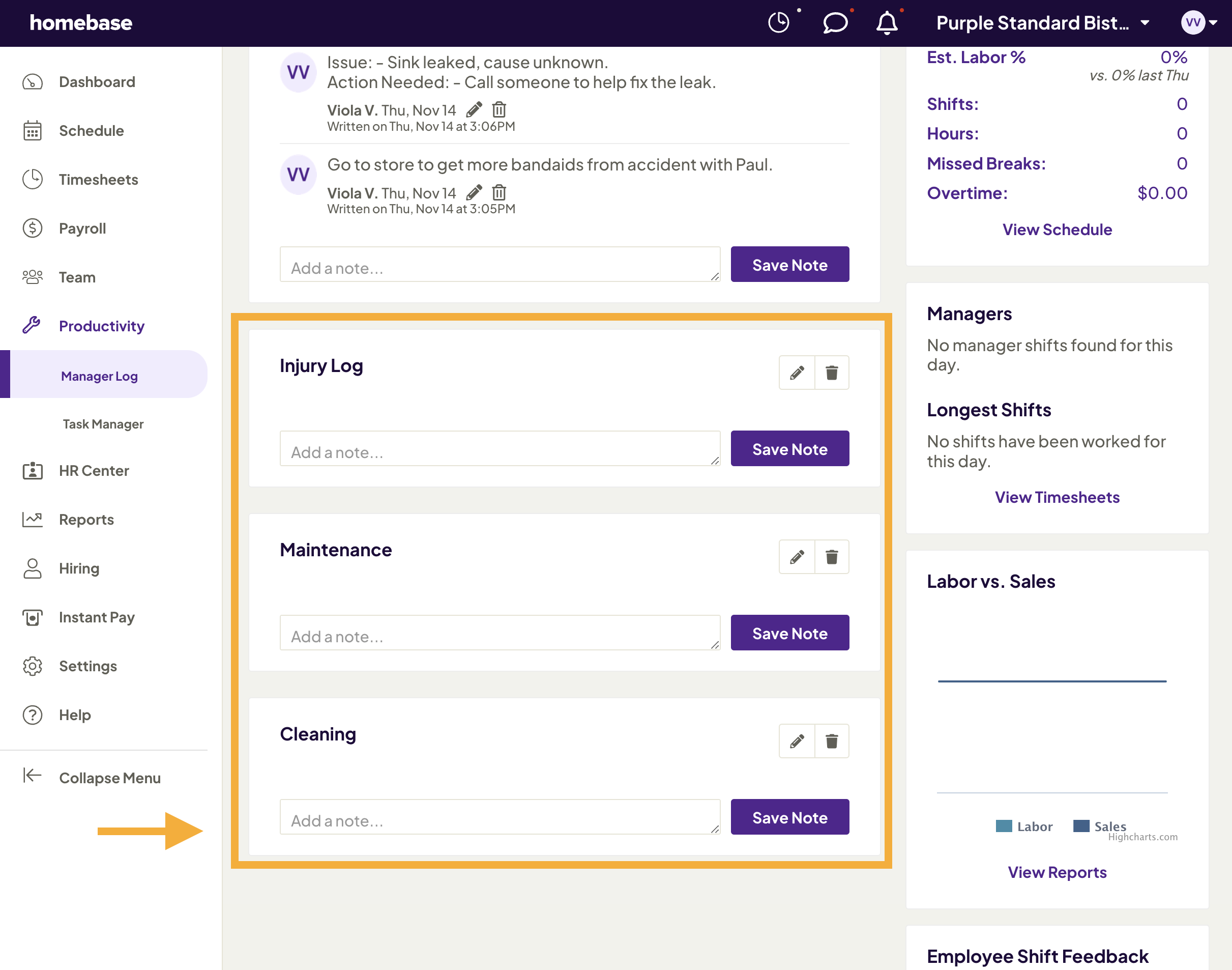Open the notifications bell
This screenshot has height=970, width=1232.
[887, 23]
